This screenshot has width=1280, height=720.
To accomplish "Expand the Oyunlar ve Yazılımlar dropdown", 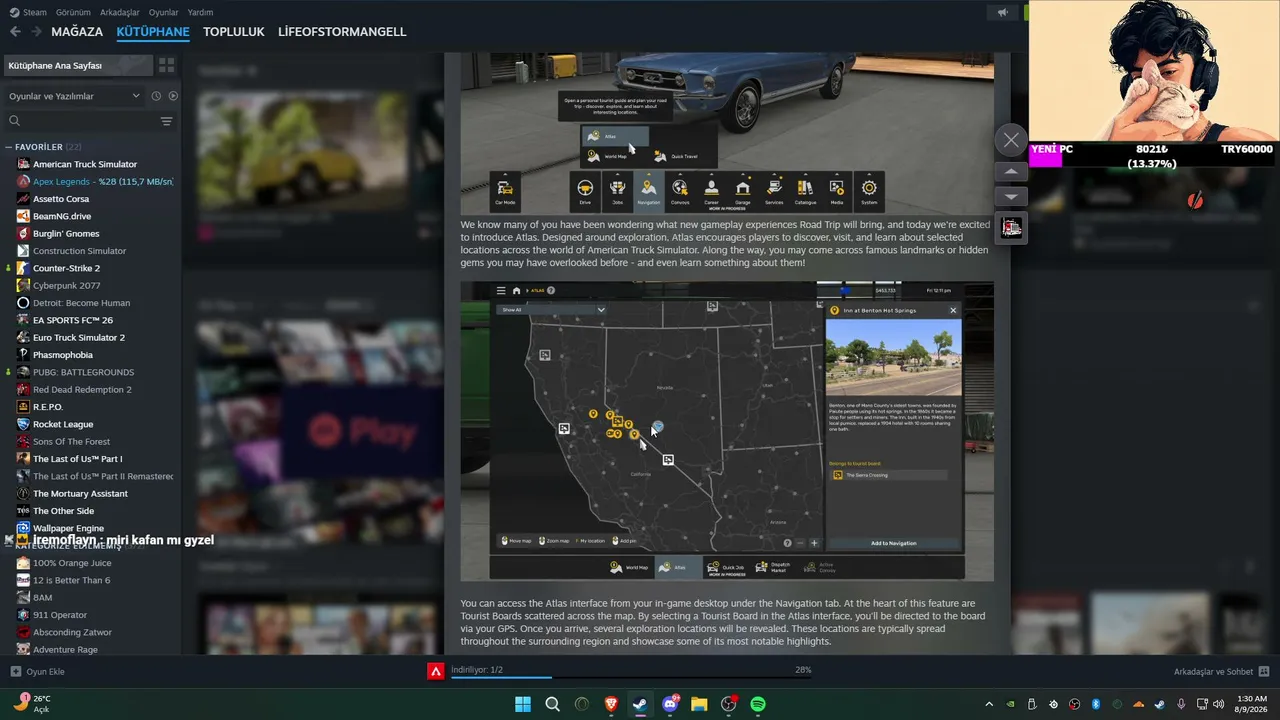I will click(x=75, y=96).
